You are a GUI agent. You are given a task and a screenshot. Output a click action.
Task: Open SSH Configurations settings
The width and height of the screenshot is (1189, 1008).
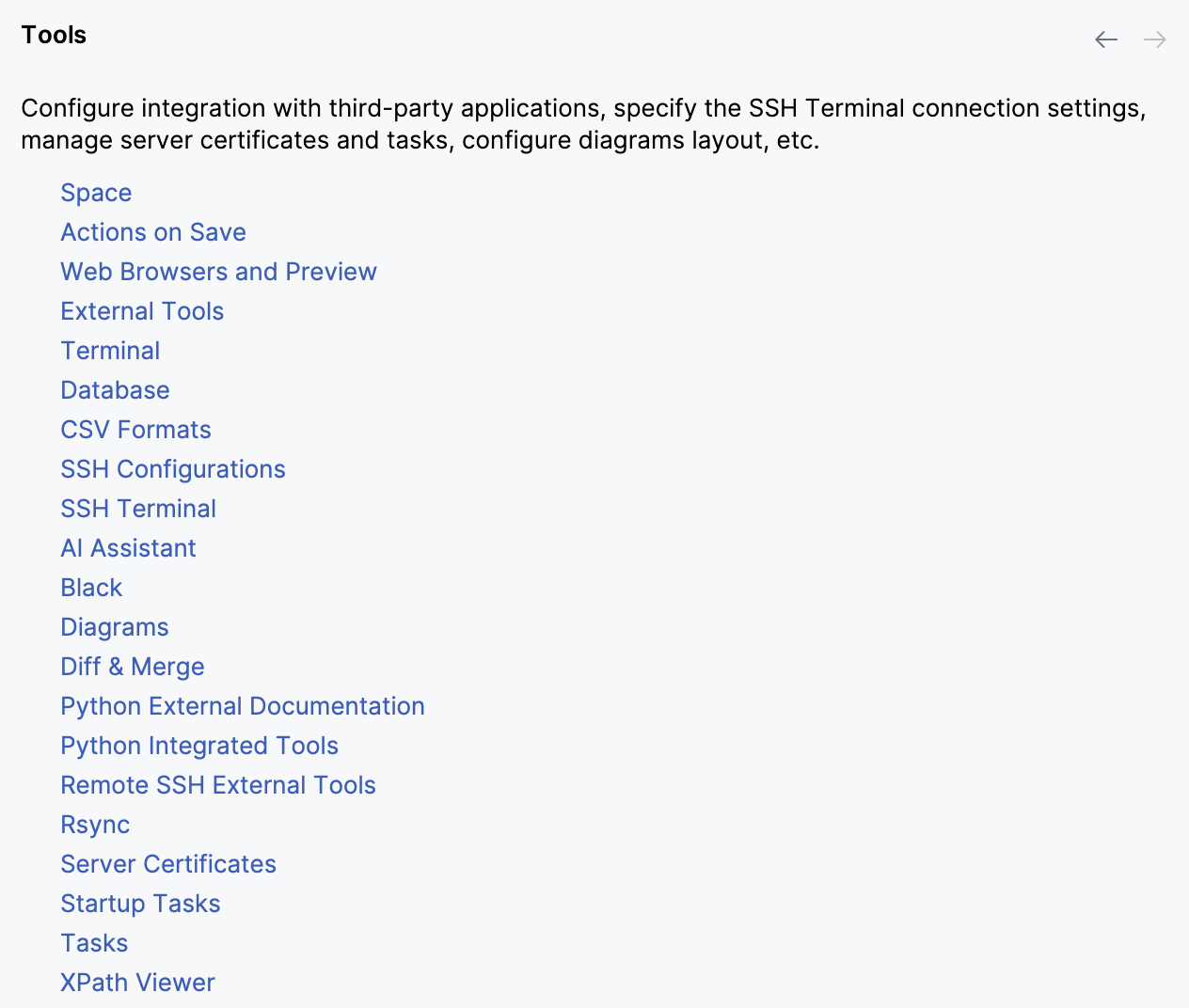[173, 469]
